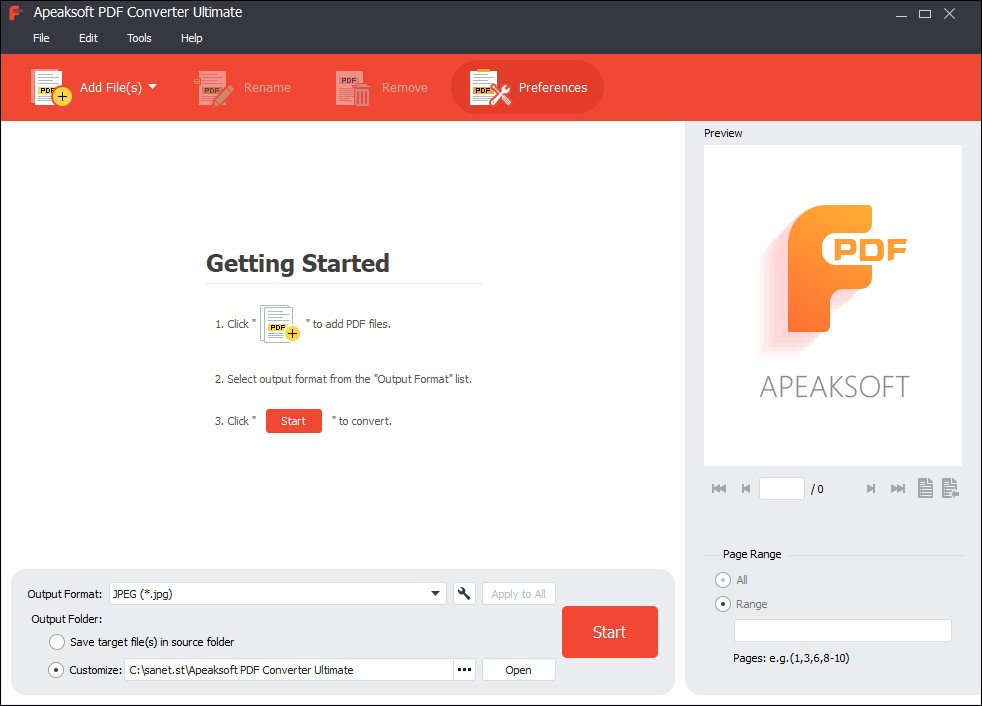Jump to last page in preview
The height and width of the screenshot is (706, 982).
coord(898,488)
